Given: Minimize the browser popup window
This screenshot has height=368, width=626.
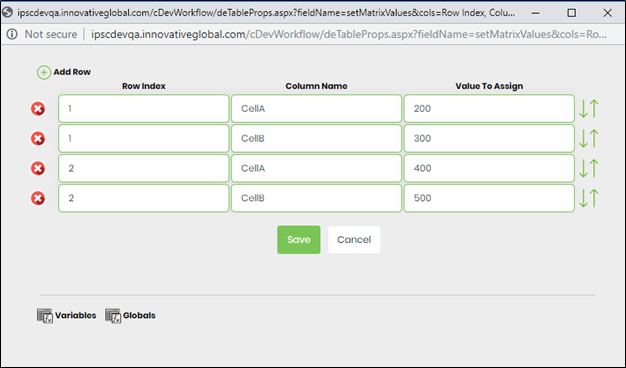Looking at the screenshot, I should pos(536,13).
